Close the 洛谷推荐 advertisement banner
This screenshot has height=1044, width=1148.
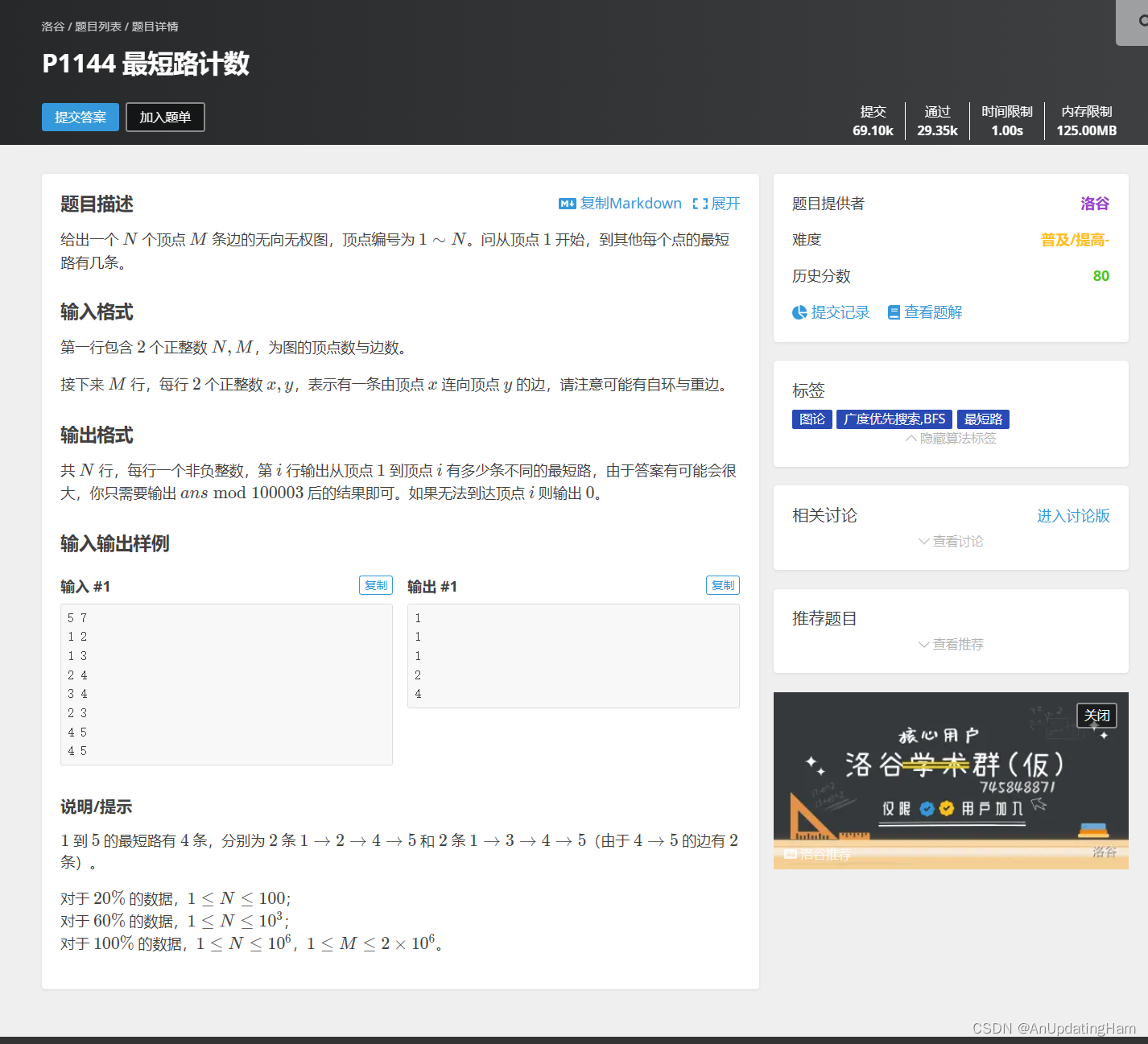coord(1096,715)
